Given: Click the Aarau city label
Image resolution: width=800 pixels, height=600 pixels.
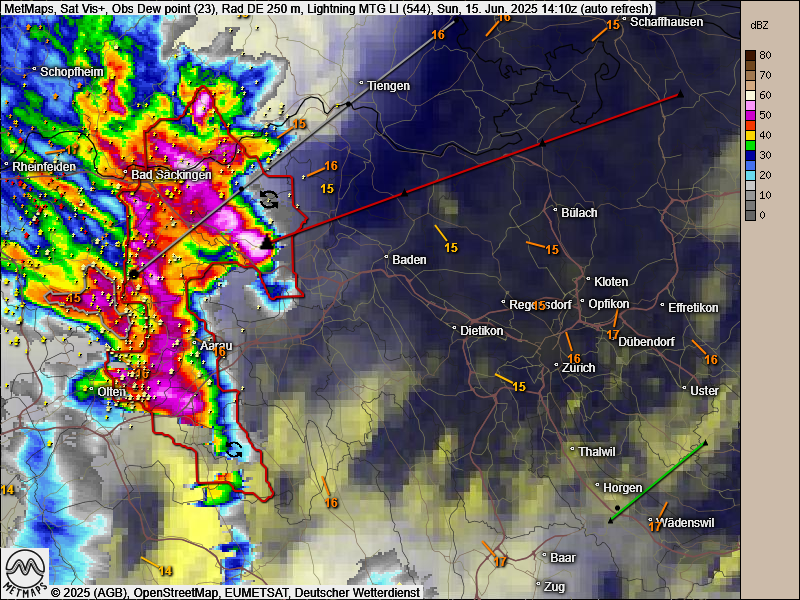Looking at the screenshot, I should coord(216,345).
